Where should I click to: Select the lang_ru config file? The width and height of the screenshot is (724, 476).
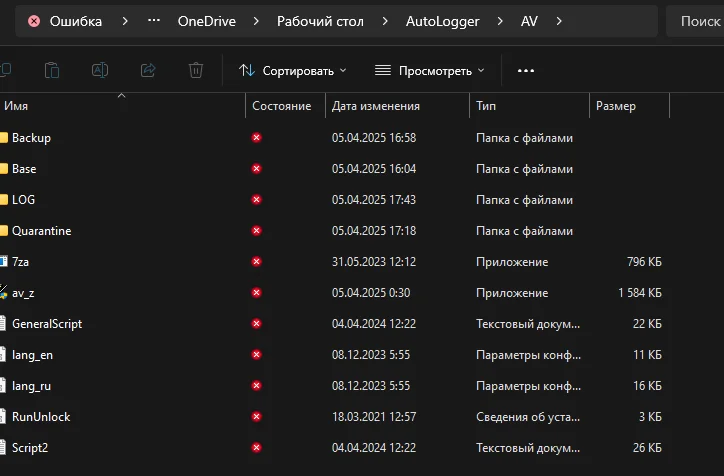click(x=335, y=386)
